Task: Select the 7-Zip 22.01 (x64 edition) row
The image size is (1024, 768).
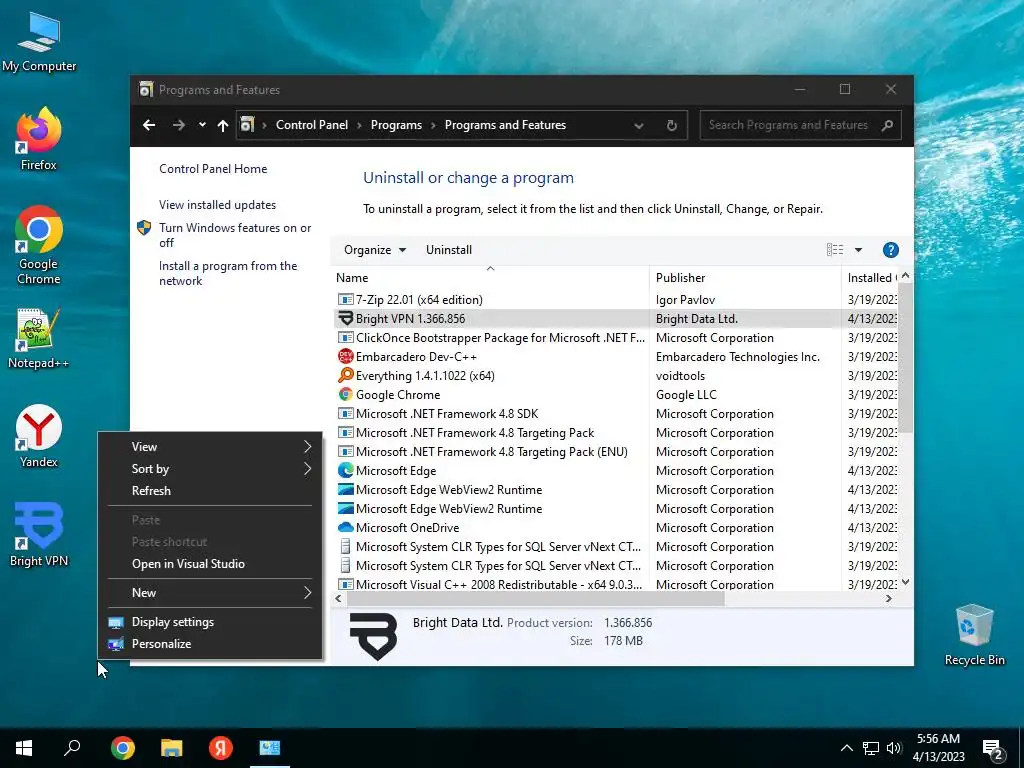Action: (614, 300)
